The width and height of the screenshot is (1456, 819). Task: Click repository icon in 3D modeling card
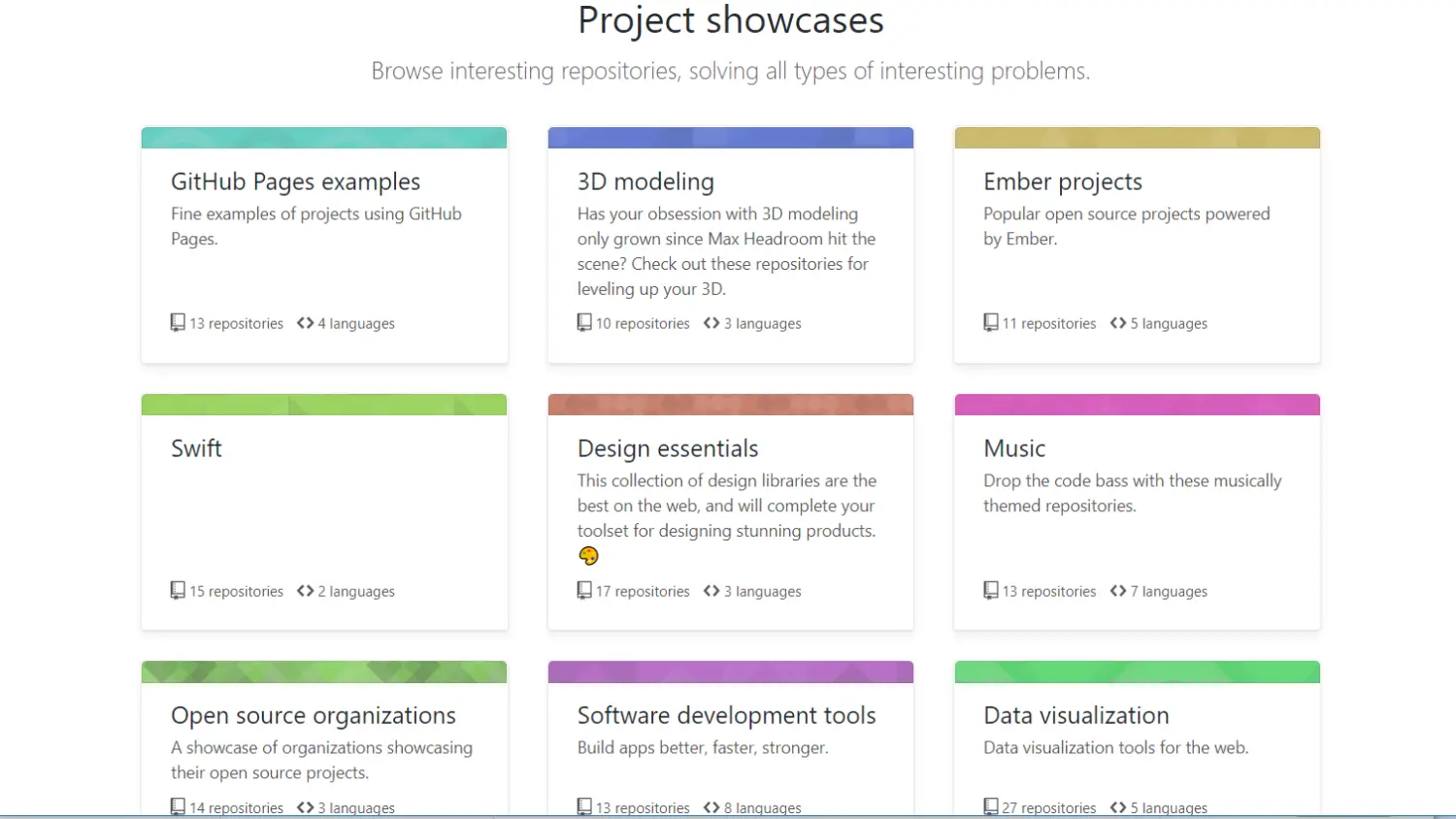click(x=584, y=323)
